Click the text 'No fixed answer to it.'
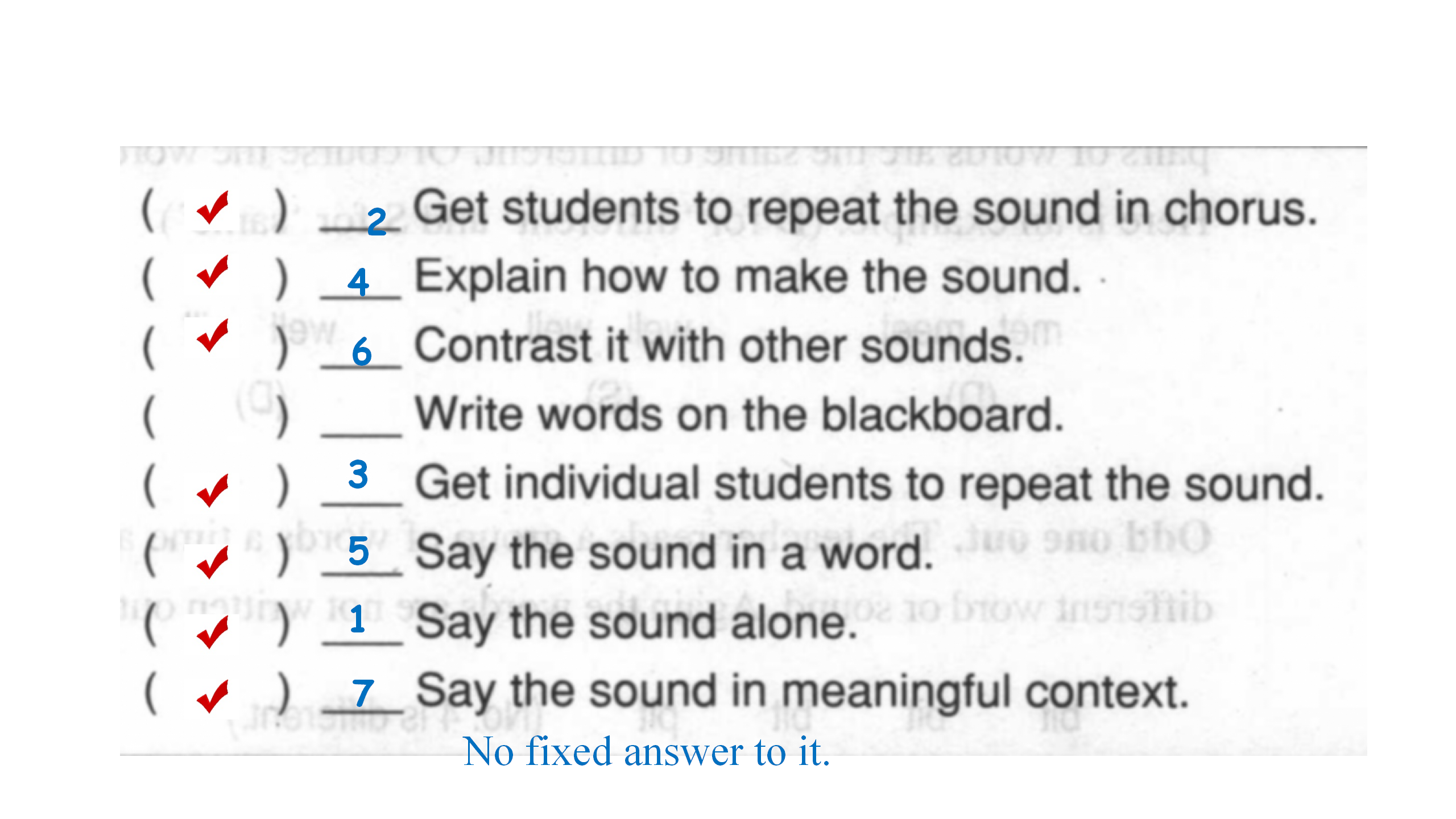The width and height of the screenshot is (1456, 819). click(647, 752)
